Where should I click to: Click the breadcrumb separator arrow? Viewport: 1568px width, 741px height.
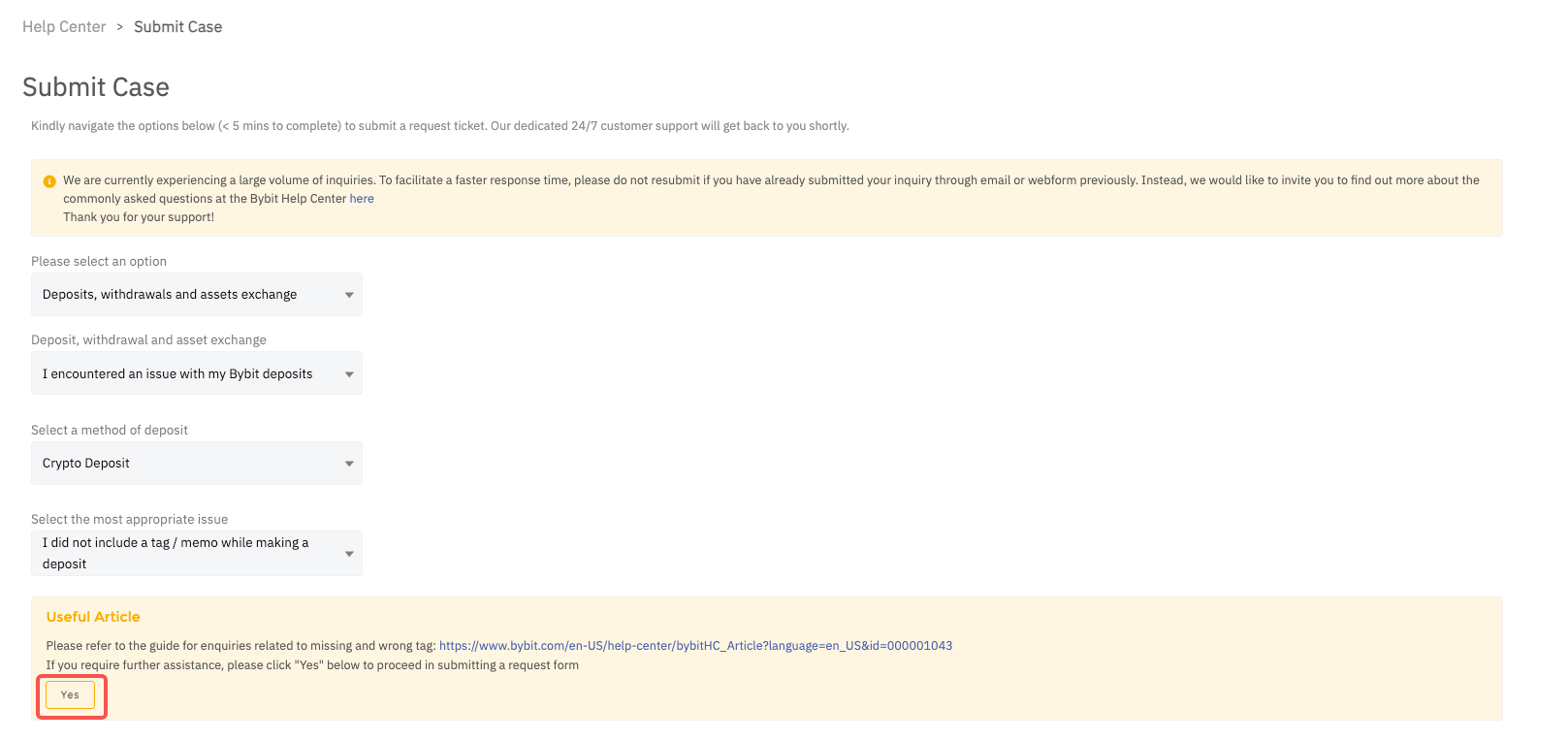pos(120,27)
